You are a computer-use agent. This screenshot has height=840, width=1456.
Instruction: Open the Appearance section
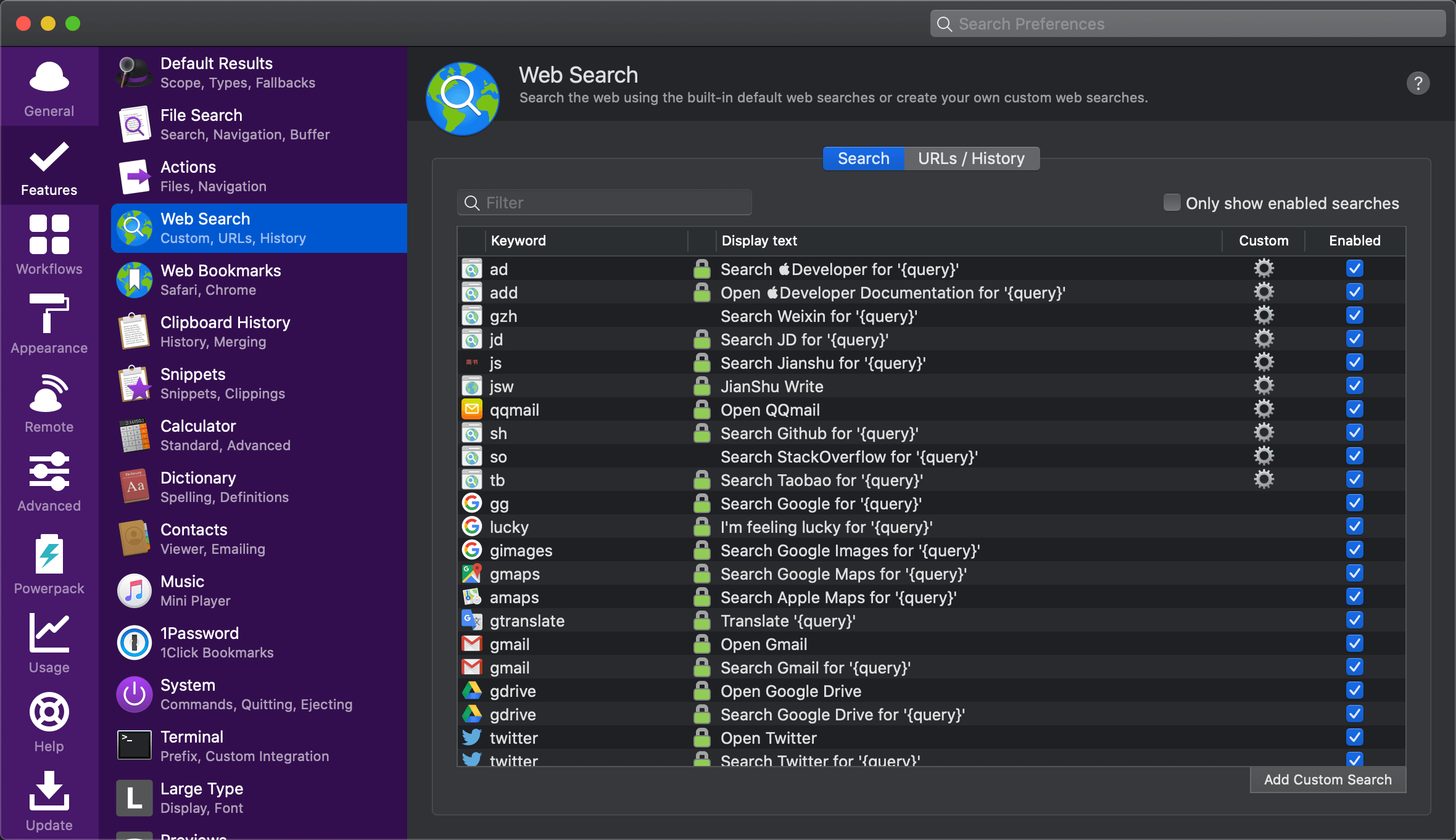(x=49, y=323)
